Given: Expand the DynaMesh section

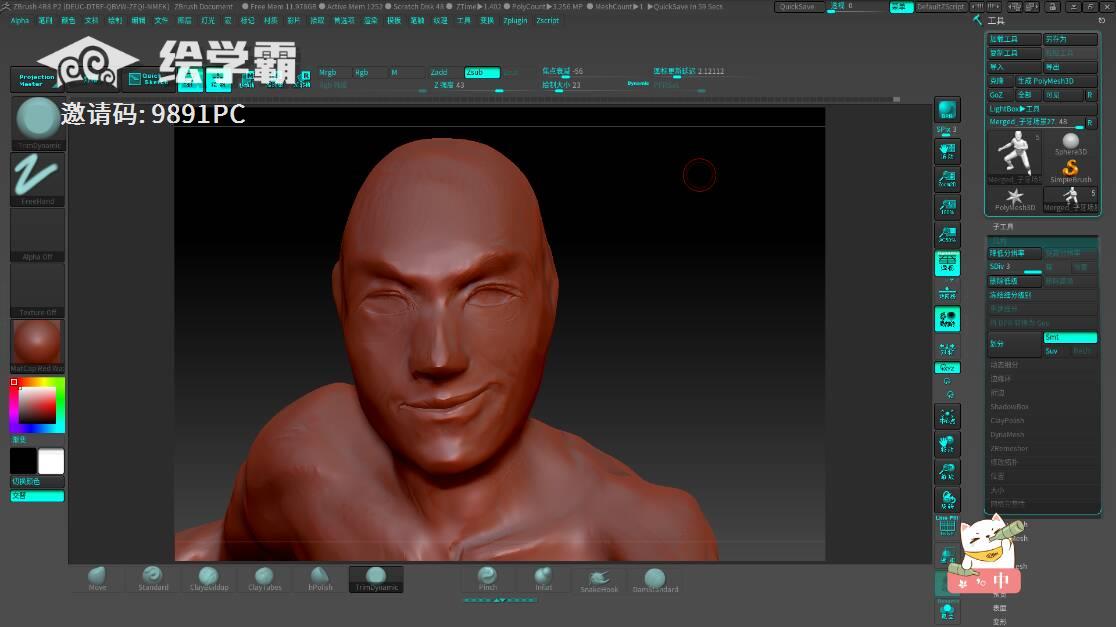Looking at the screenshot, I should tap(1007, 434).
